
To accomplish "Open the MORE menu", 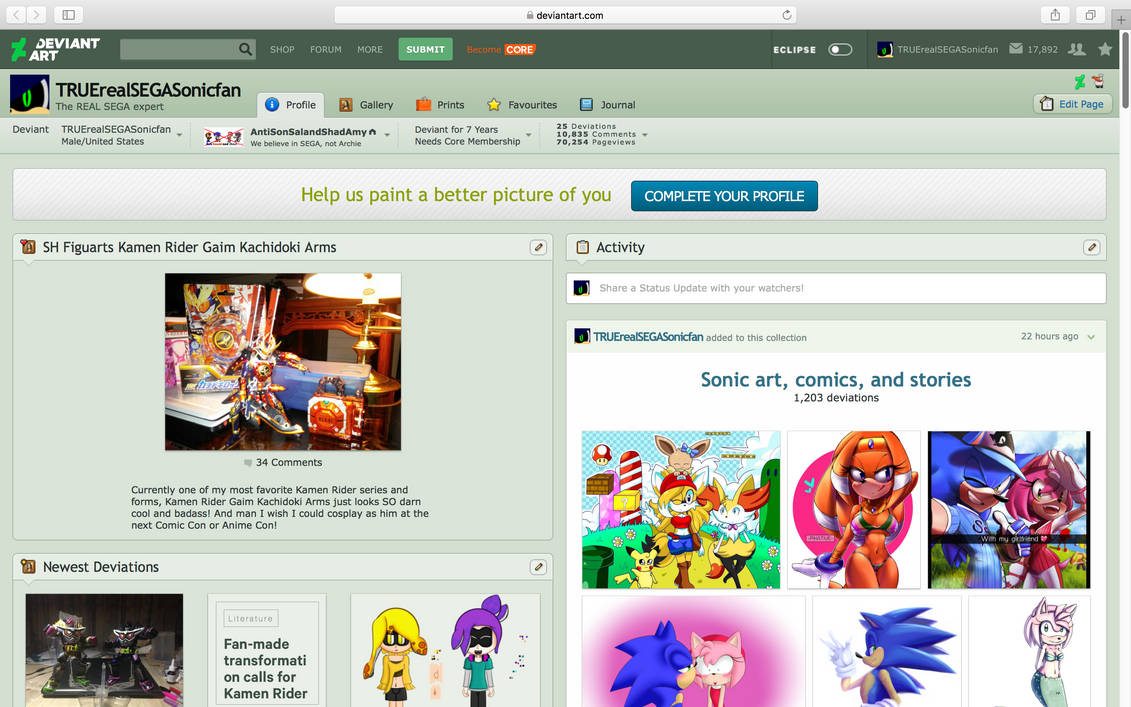I will click(x=370, y=50).
